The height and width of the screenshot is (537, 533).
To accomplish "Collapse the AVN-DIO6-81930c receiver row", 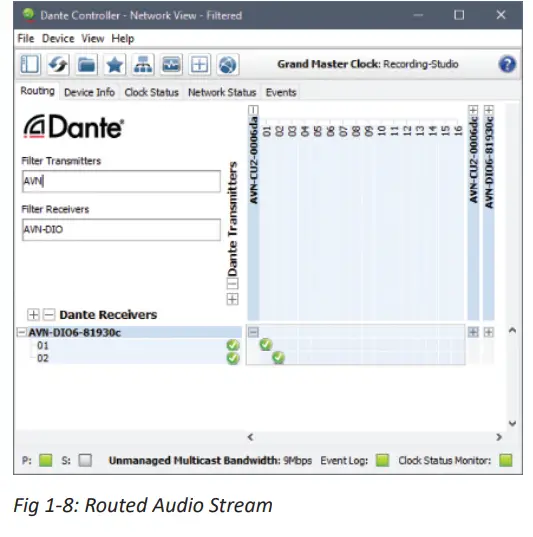I will (x=21, y=332).
